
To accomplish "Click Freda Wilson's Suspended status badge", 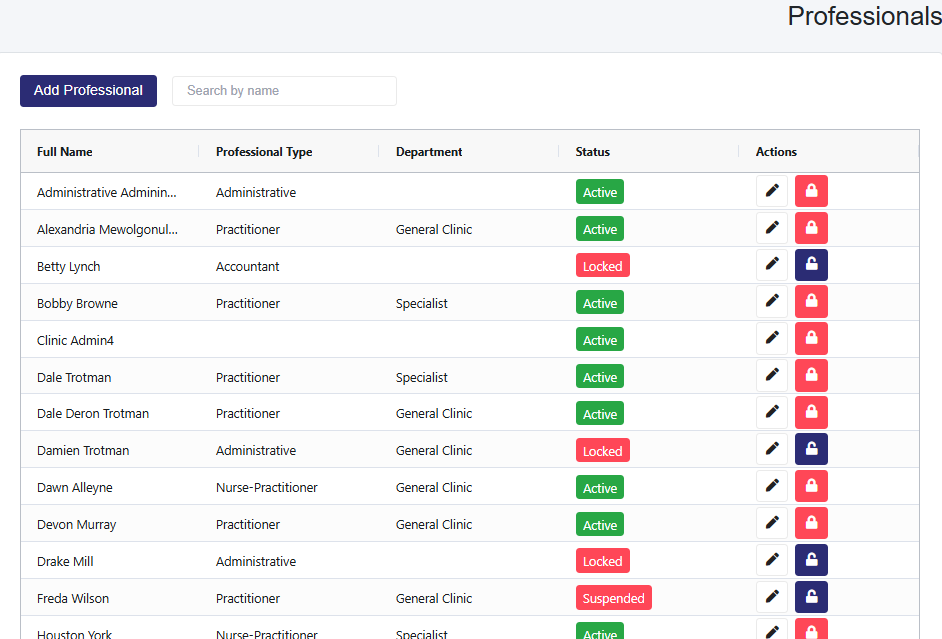I will click(x=613, y=598).
